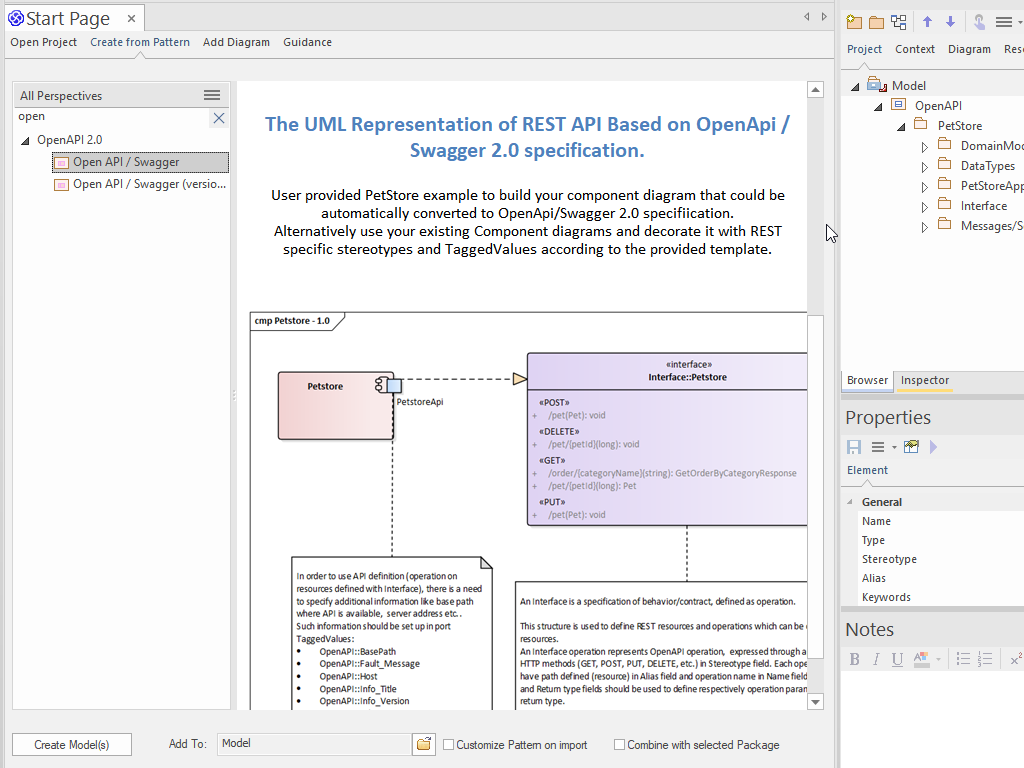Click the PetStore package folder icon
The width and height of the screenshot is (1024, 768).
(921, 124)
